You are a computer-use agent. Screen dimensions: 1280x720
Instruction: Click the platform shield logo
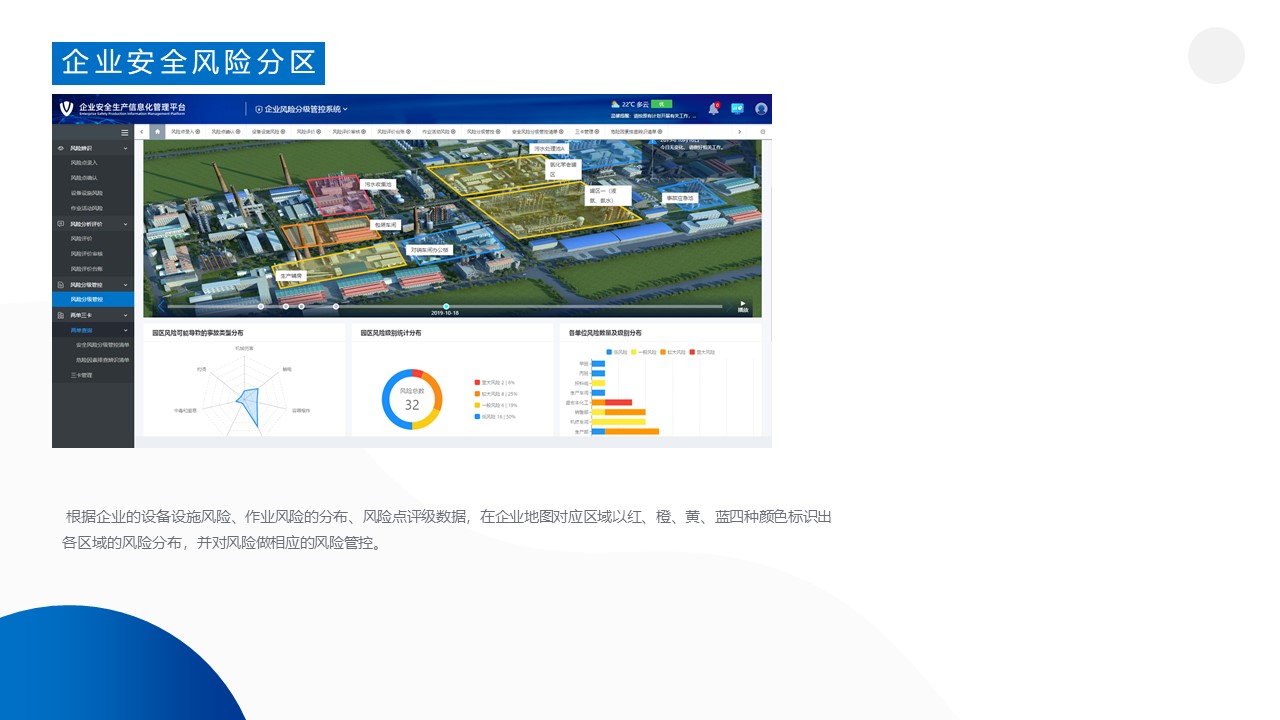(67, 108)
